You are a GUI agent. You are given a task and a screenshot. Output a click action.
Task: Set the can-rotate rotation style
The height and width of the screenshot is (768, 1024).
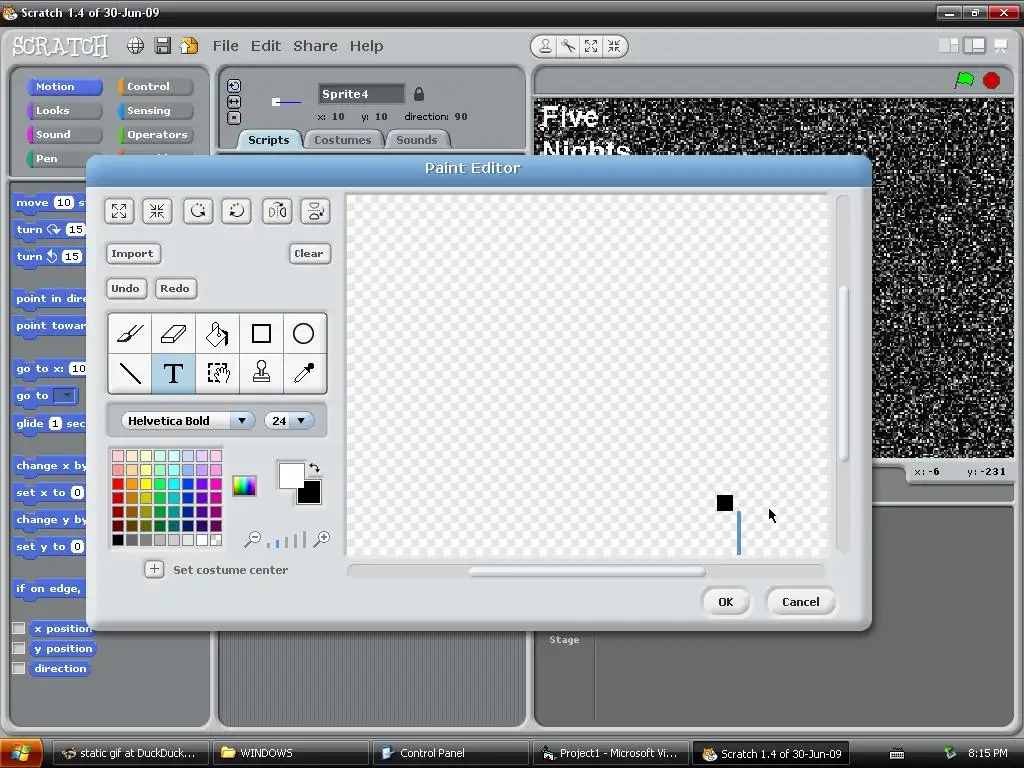(234, 86)
